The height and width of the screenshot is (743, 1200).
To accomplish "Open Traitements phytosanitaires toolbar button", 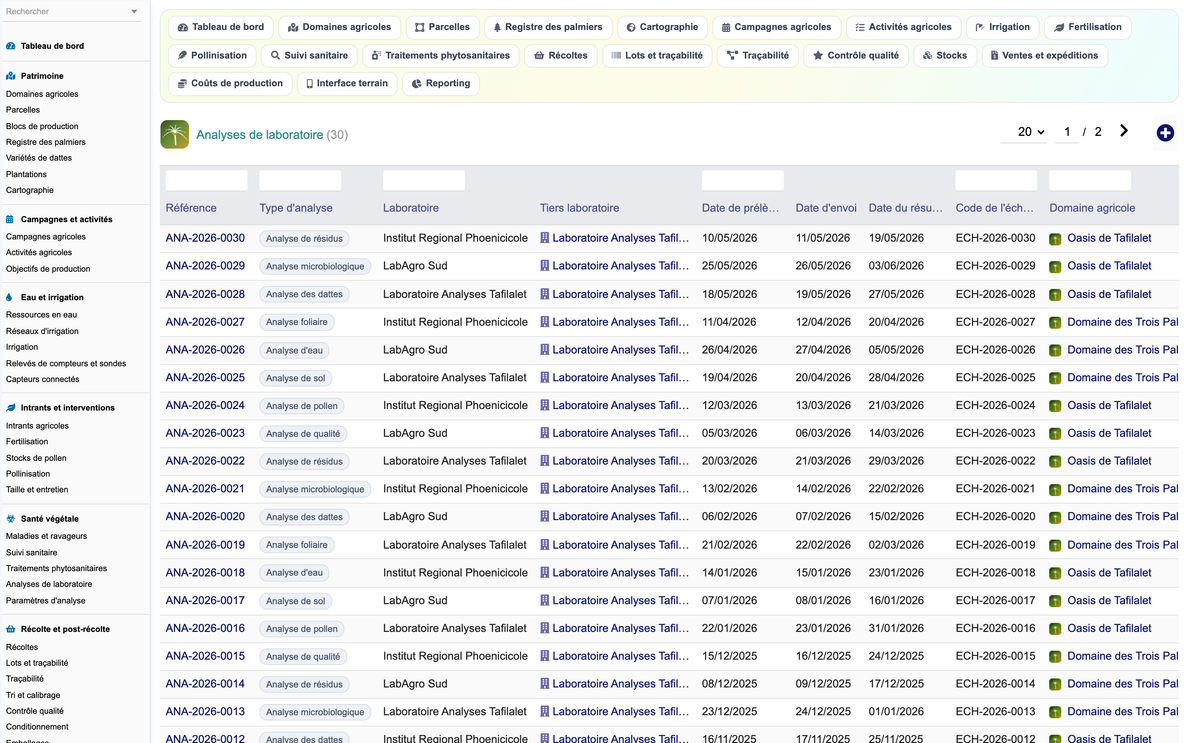I will click(440, 55).
